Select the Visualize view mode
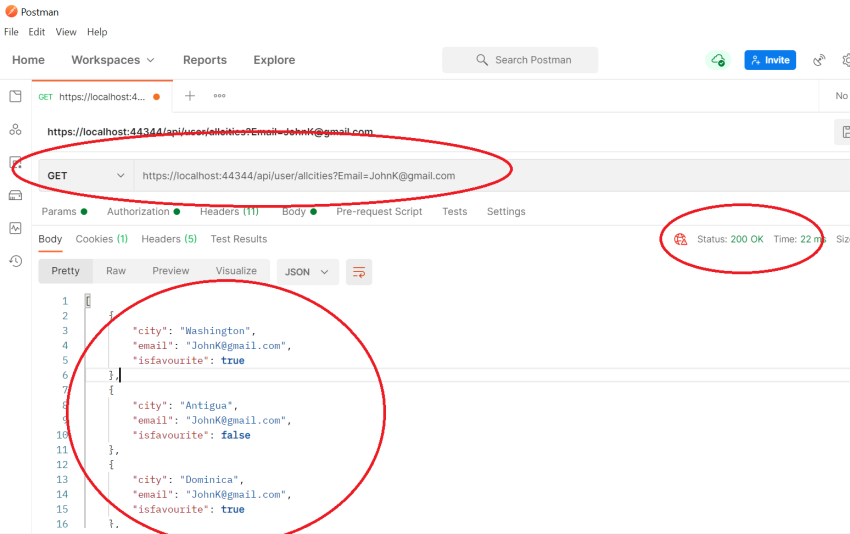Image resolution: width=850 pixels, height=534 pixels. [x=236, y=271]
